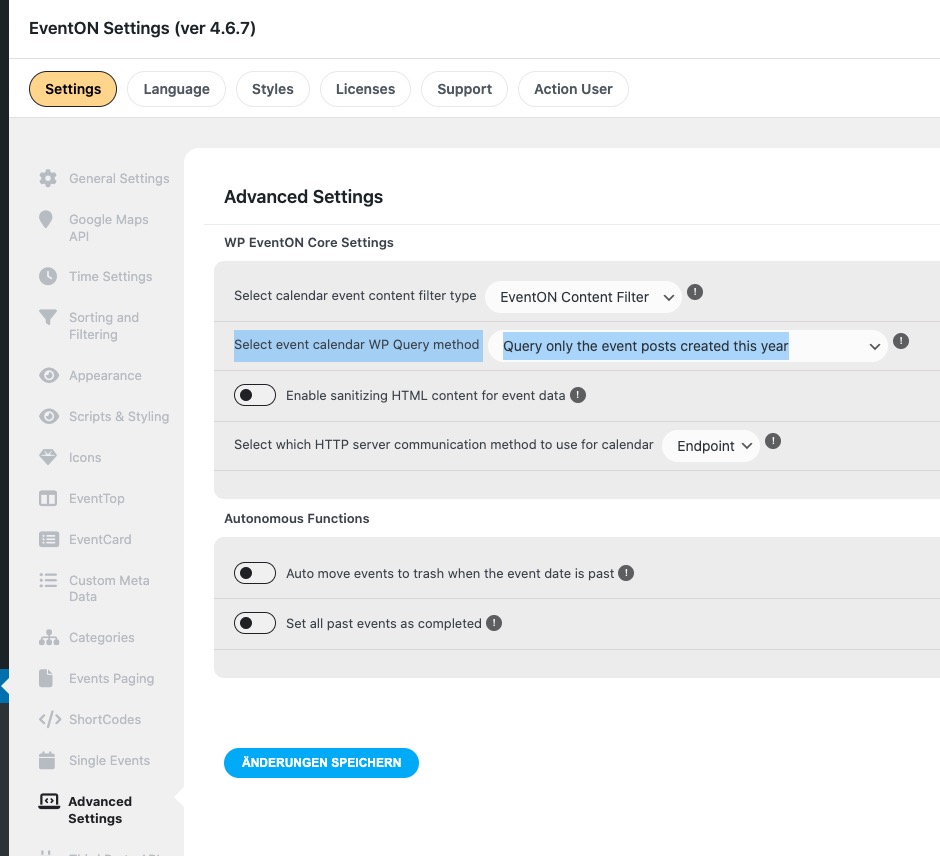The height and width of the screenshot is (856, 940).
Task: Click the 'WP EventON Core Settings' heading
Action: coord(309,242)
